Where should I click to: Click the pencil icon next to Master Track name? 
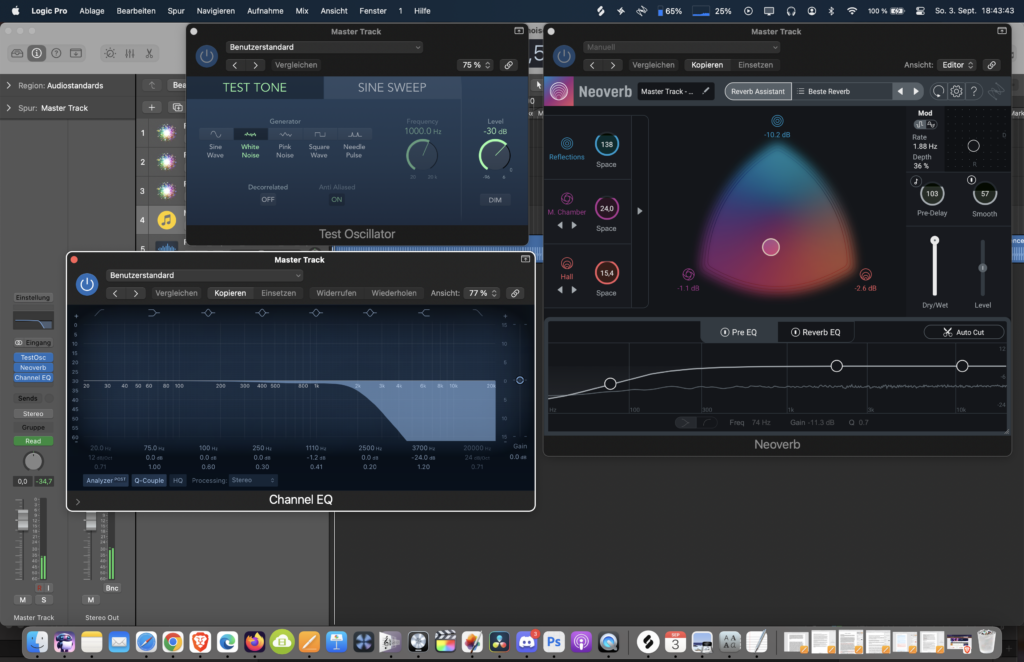point(706,91)
